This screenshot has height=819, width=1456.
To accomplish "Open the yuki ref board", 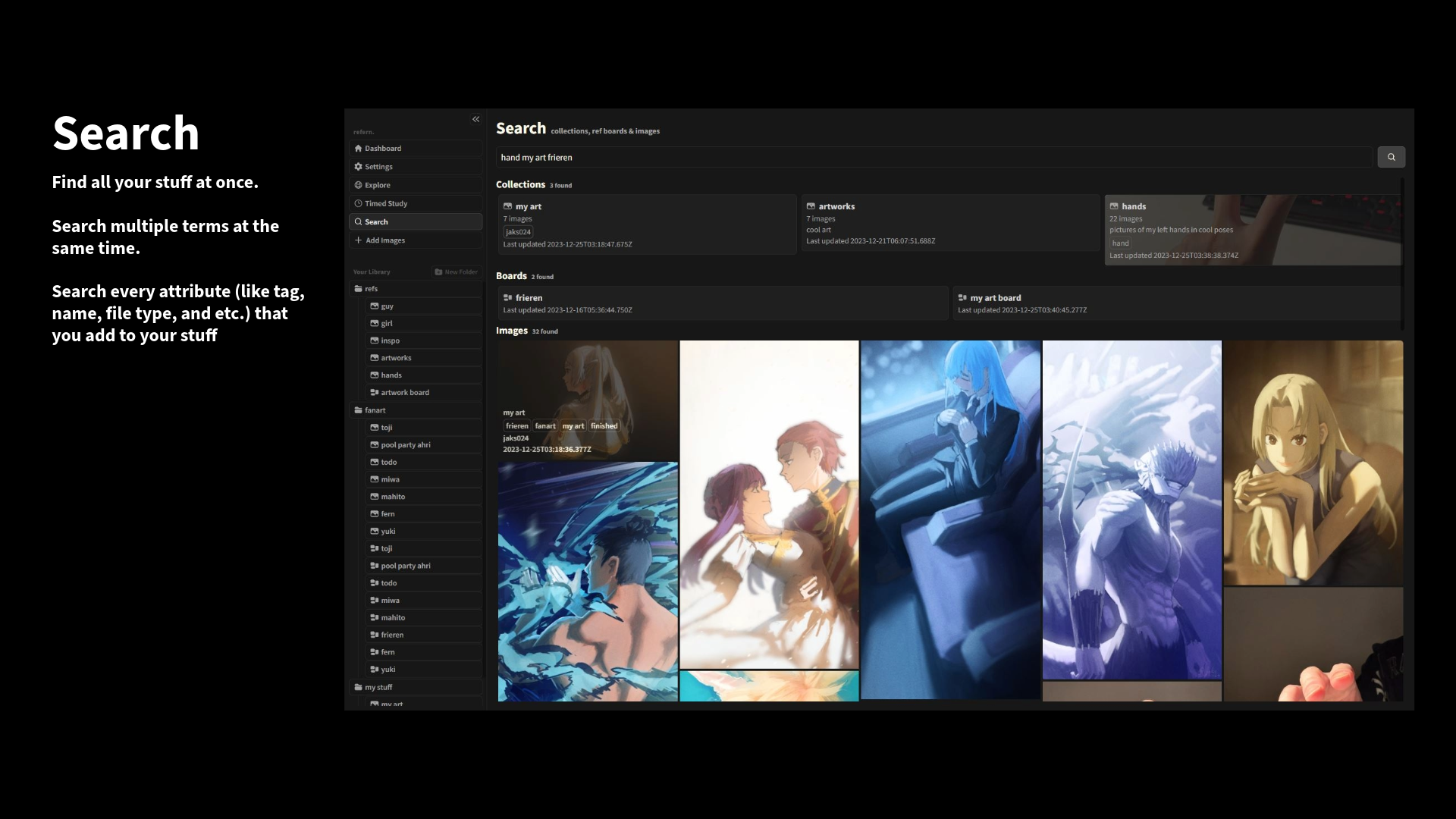I will (425, 670).
